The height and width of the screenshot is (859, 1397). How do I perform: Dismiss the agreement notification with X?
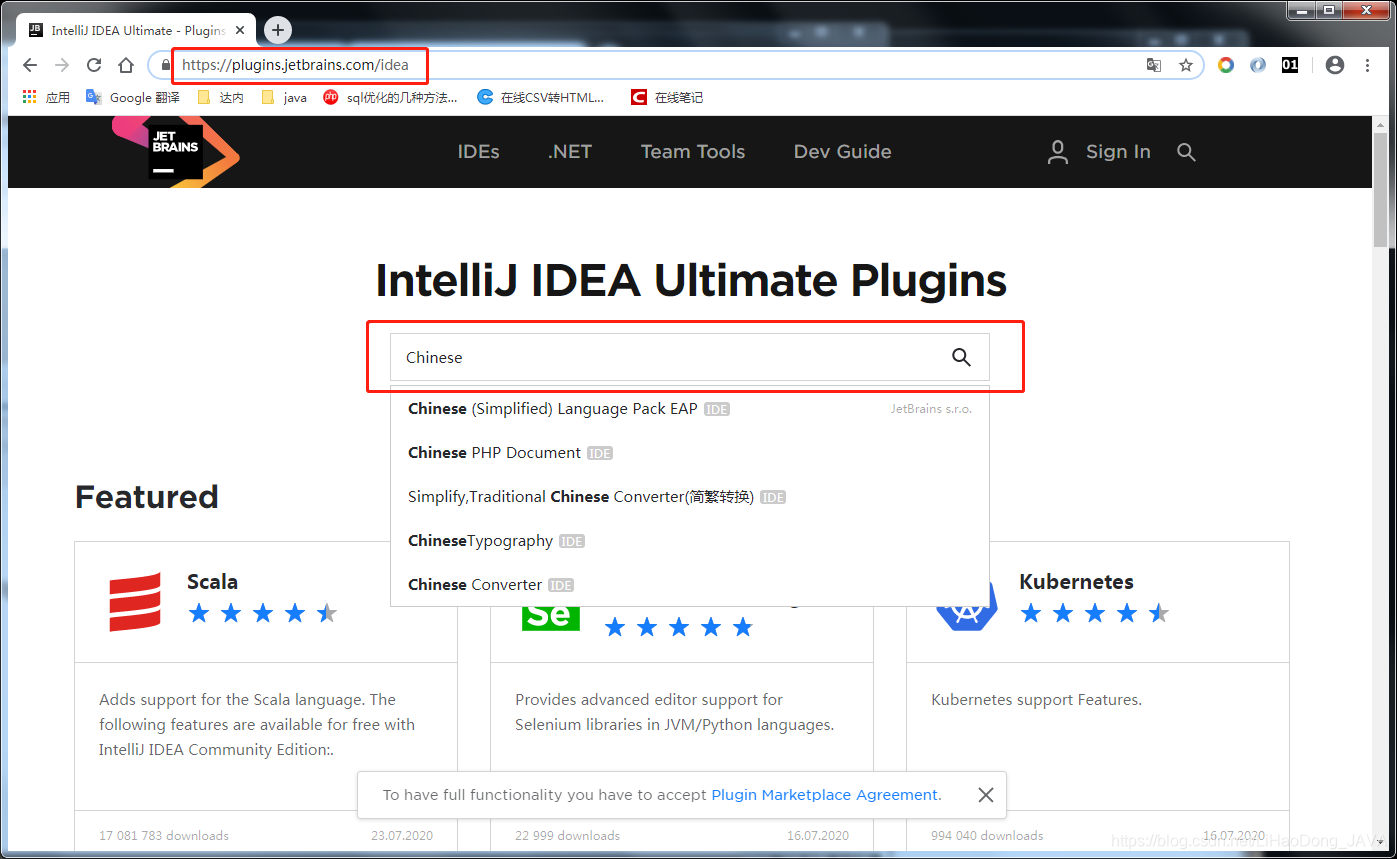click(985, 795)
